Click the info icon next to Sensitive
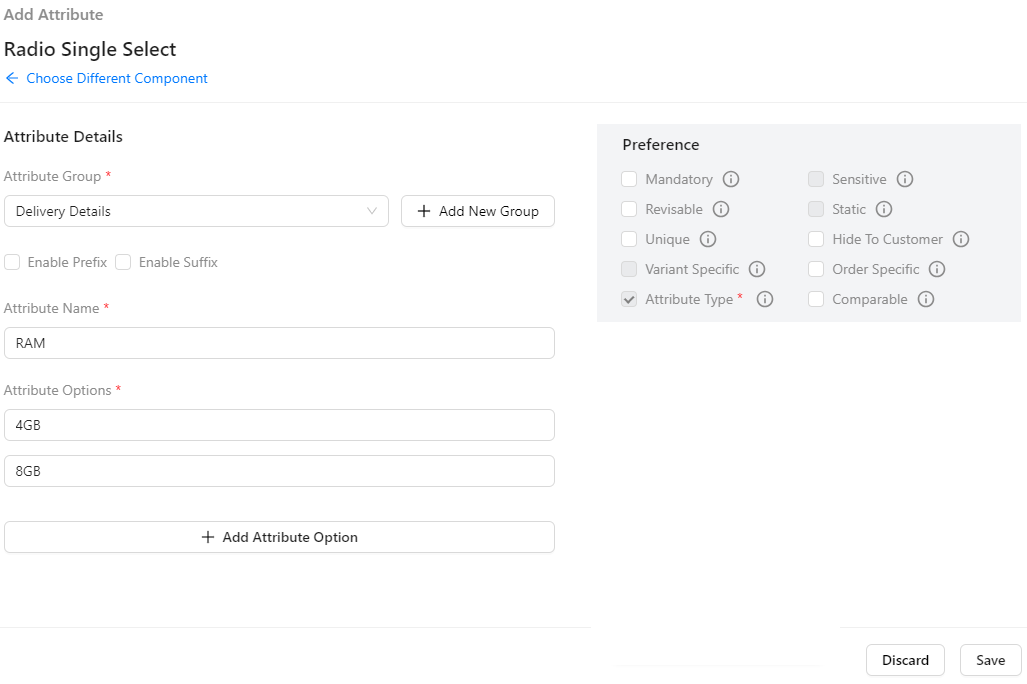The width and height of the screenshot is (1027, 684). [905, 180]
